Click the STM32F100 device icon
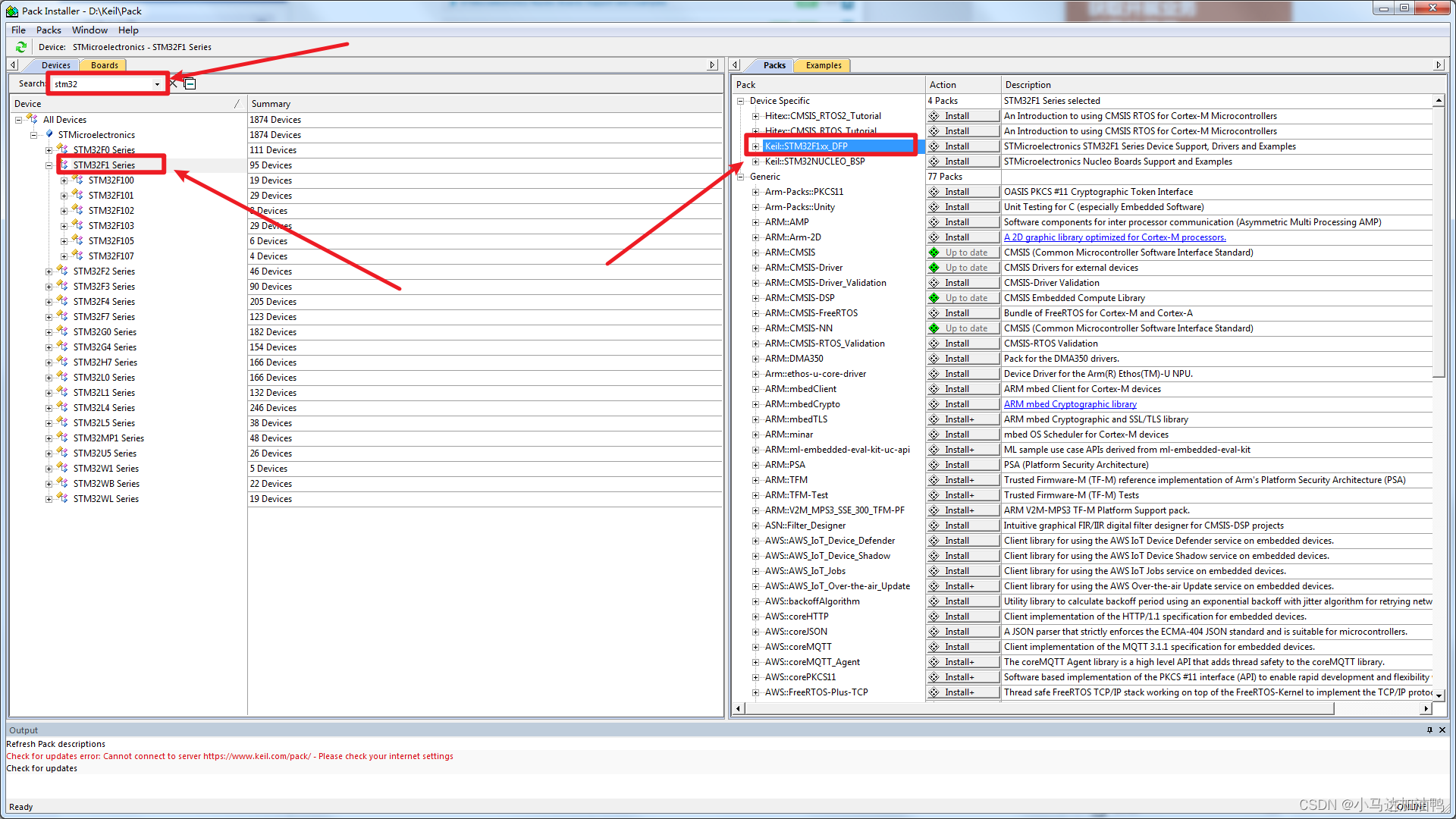This screenshot has height=819, width=1456. click(x=77, y=180)
